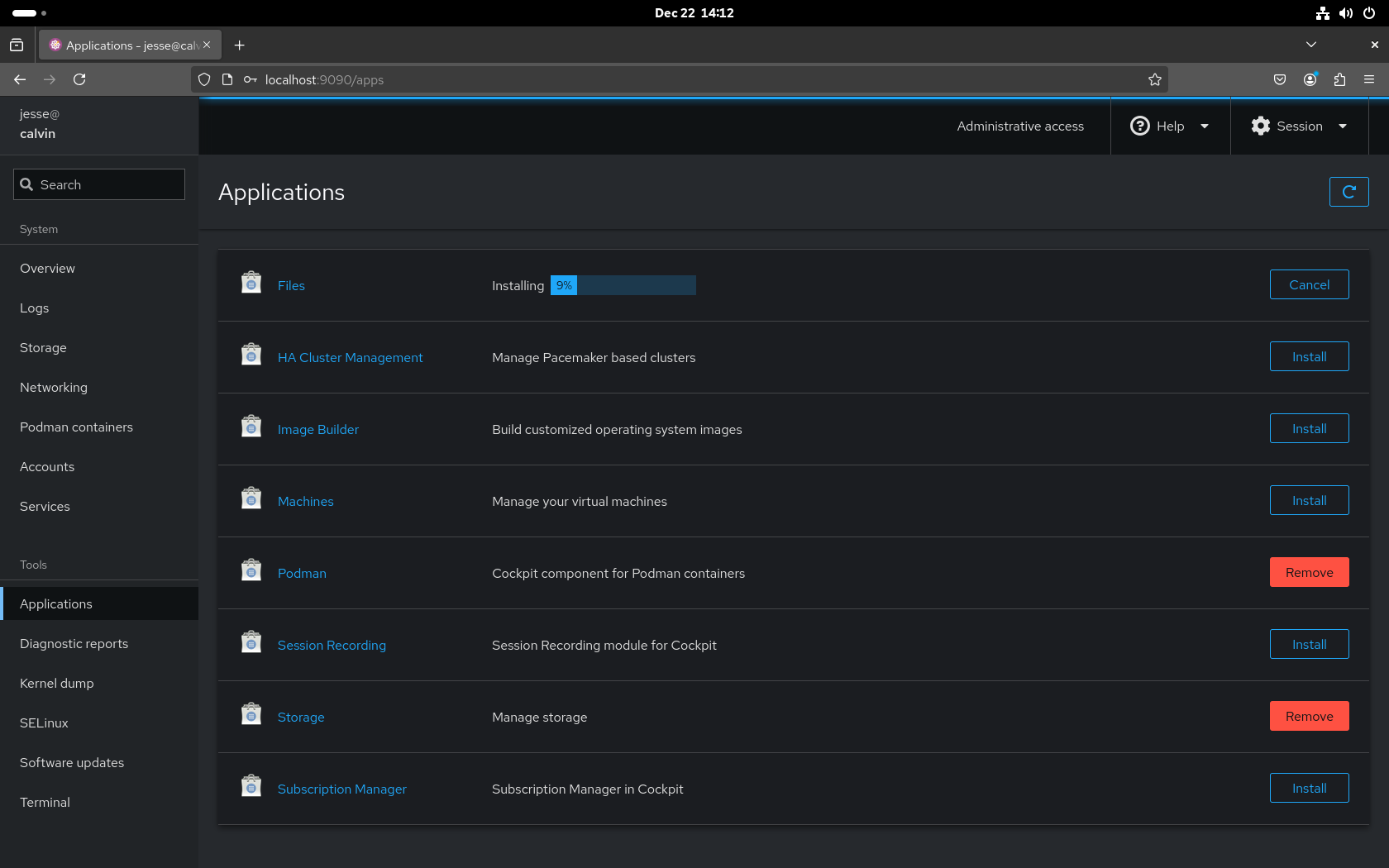Click the Files installing progress bar
Screen dimensions: 1389x868
tap(623, 285)
